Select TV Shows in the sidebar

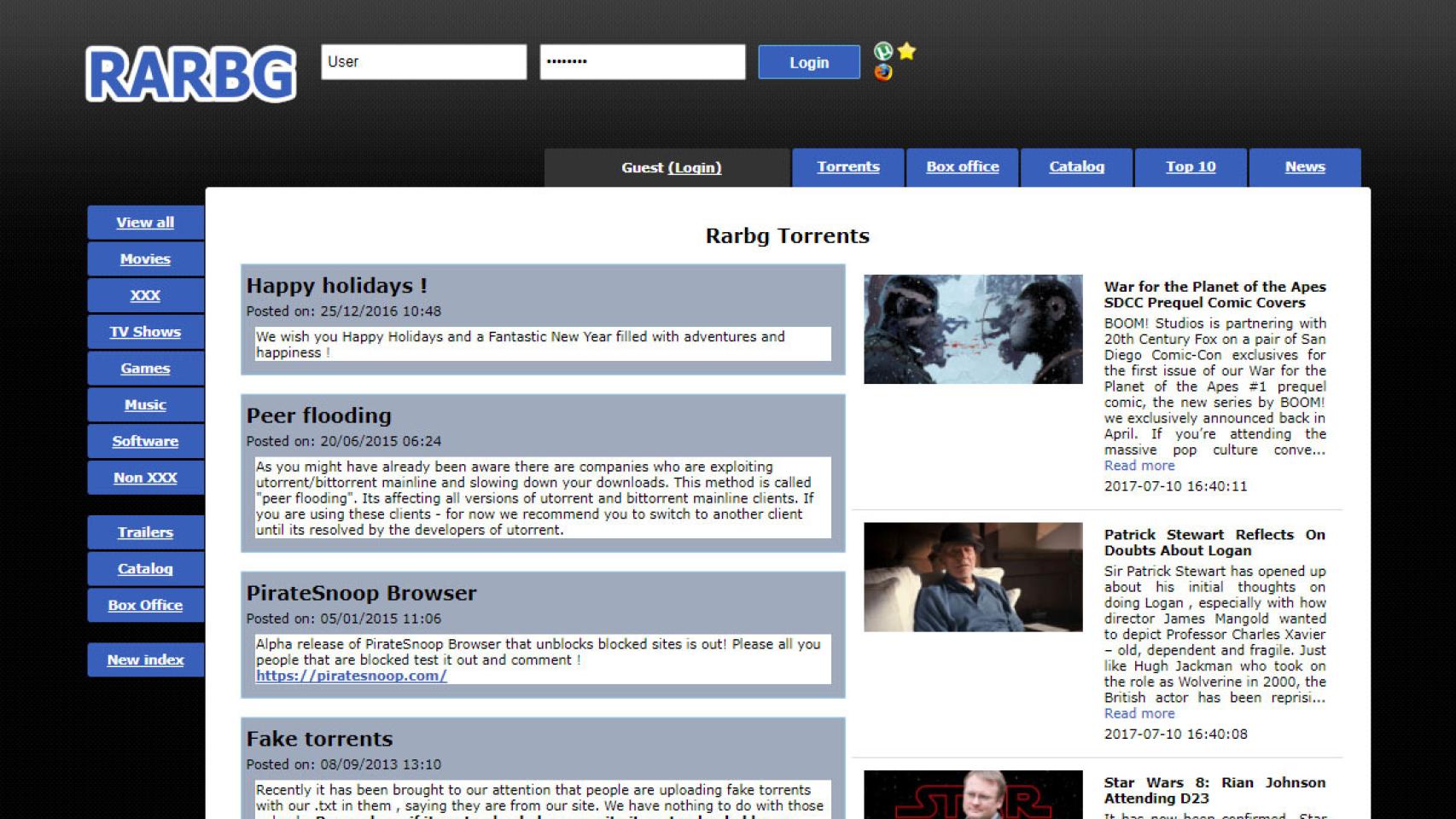pyautogui.click(x=146, y=332)
